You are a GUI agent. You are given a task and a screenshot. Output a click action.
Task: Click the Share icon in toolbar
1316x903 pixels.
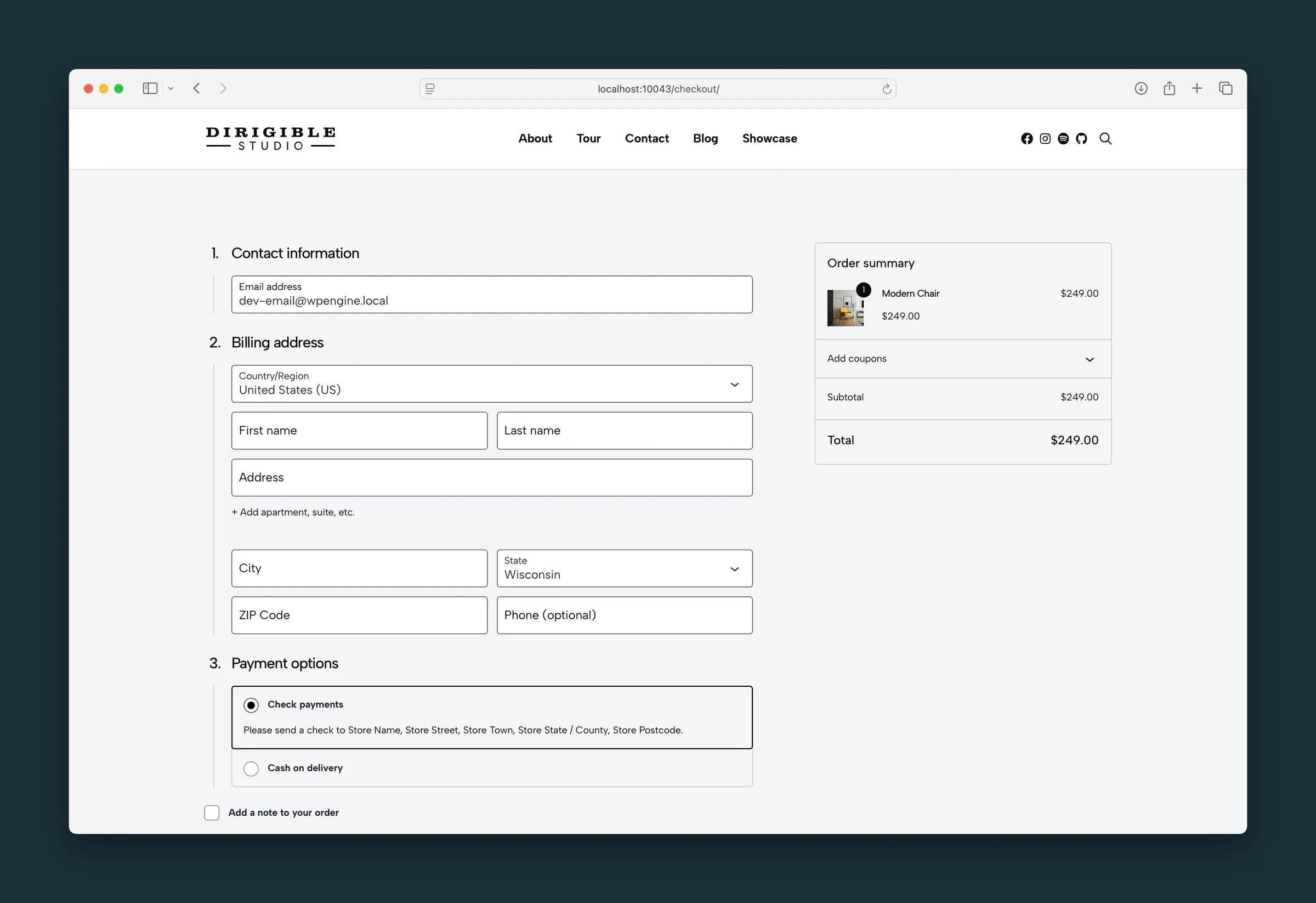click(1170, 88)
